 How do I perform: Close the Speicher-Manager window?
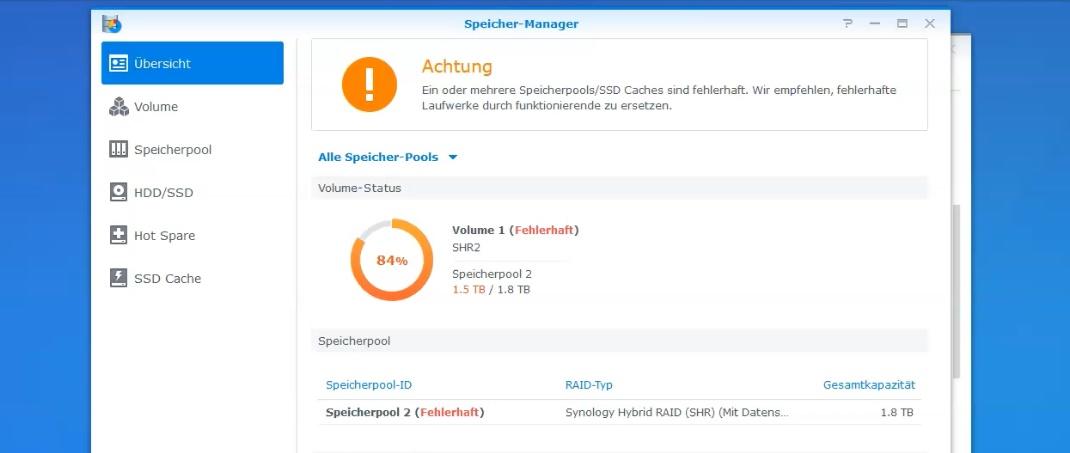tap(929, 24)
